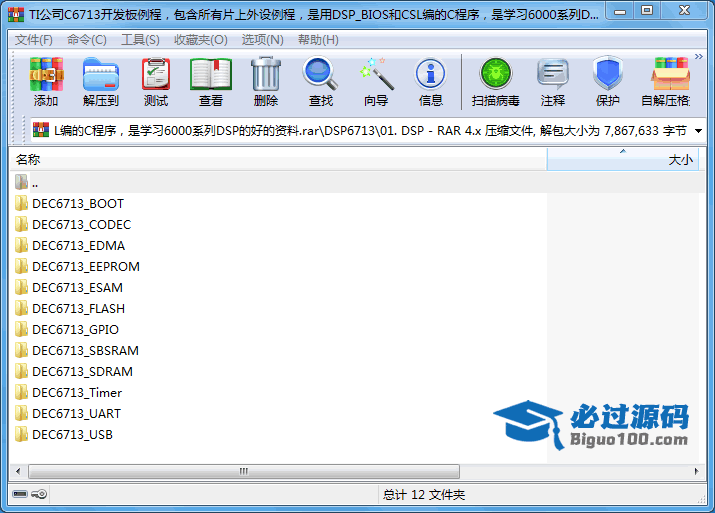Screen dimensions: 715x513
Task: Click the folder icon beside DEC6713_Timer
Action: [x=21, y=392]
